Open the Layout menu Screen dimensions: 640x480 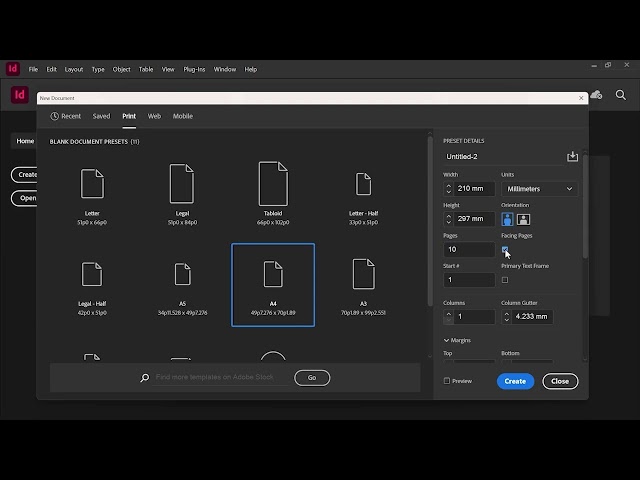[74, 69]
